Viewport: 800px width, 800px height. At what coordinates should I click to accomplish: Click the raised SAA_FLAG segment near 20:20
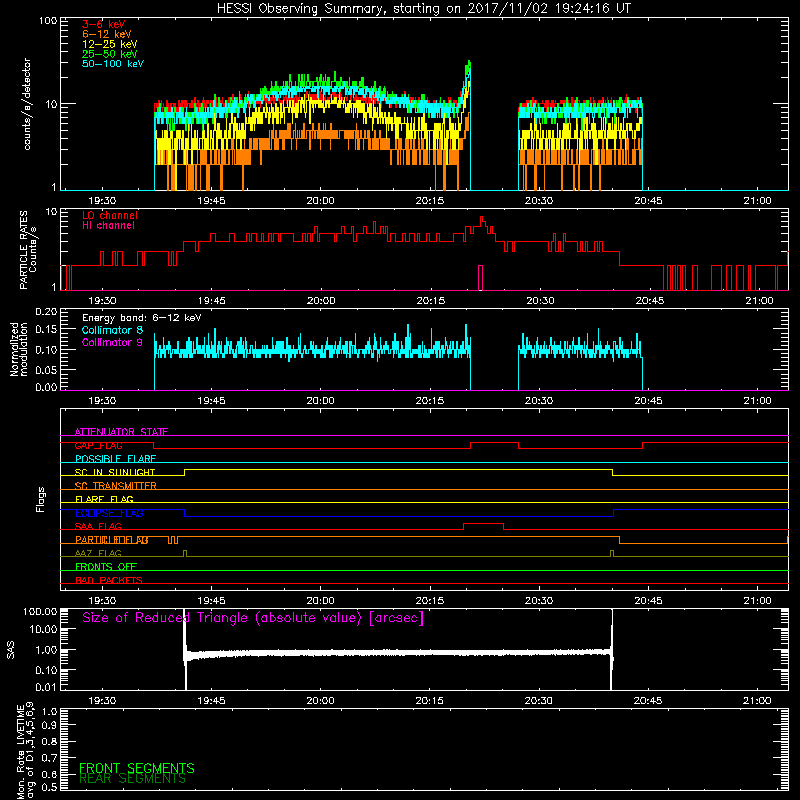[483, 524]
